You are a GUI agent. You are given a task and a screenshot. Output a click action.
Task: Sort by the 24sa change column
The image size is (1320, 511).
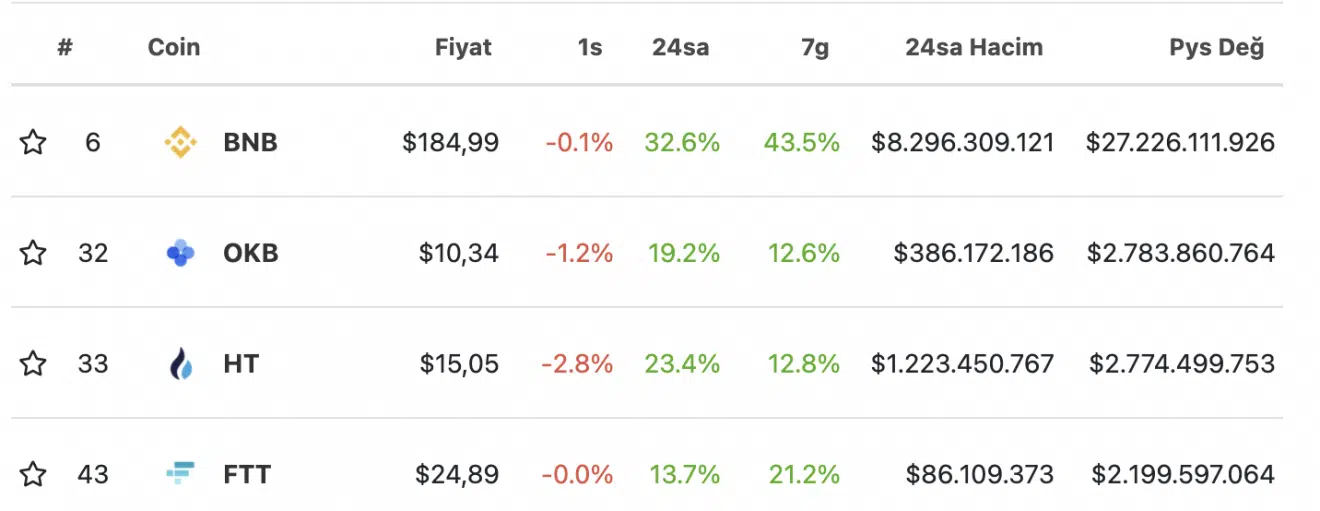point(681,47)
